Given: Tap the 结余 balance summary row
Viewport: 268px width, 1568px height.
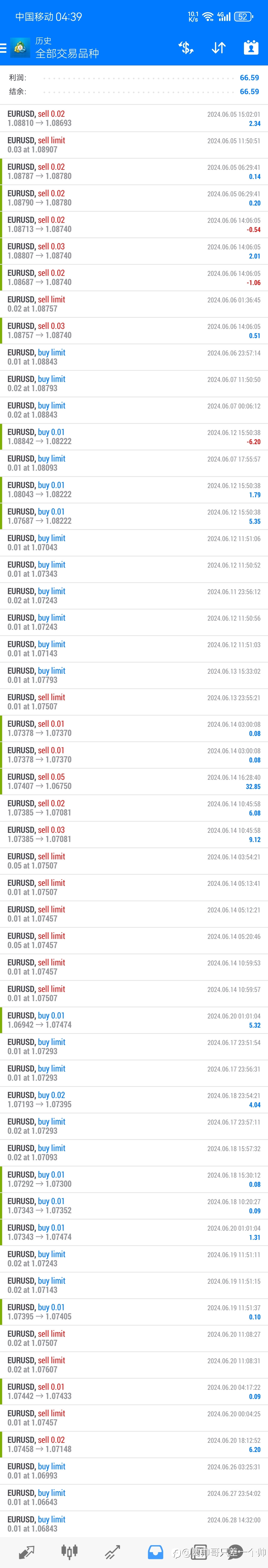Looking at the screenshot, I should click(x=134, y=91).
